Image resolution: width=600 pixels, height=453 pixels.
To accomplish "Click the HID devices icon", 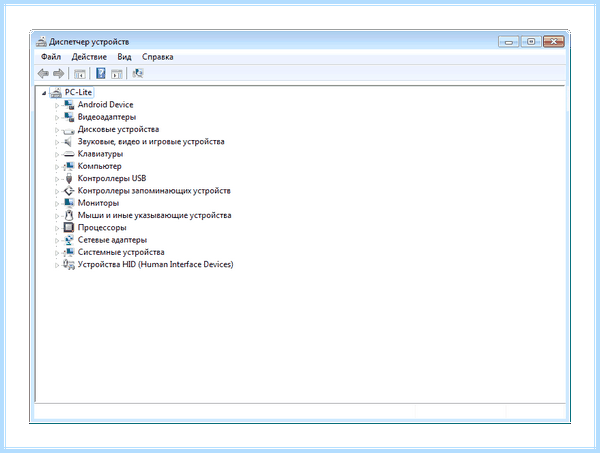I will coord(68,264).
